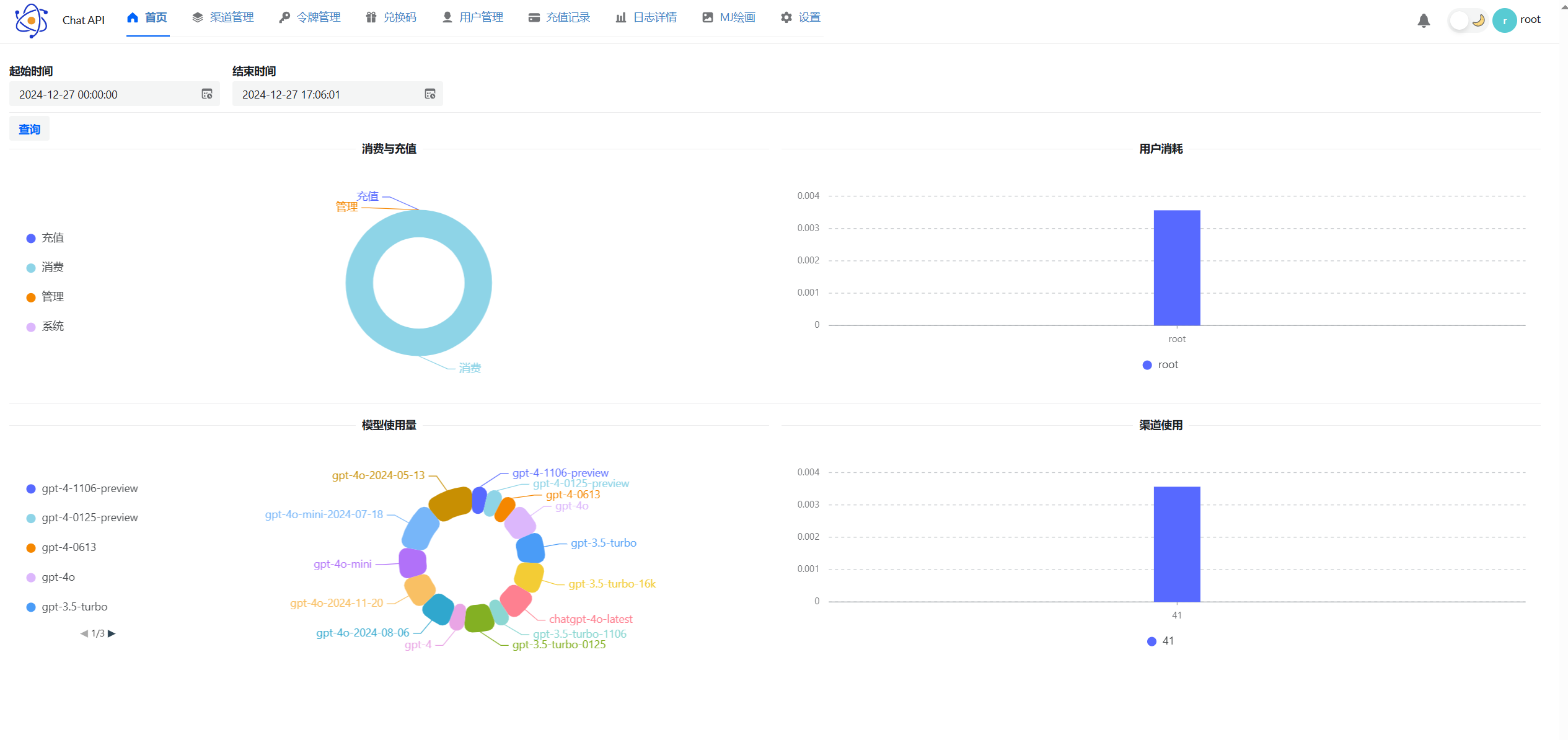Click the root bar in 用户消耗 chart
The width and height of the screenshot is (1568, 740).
coord(1177,268)
